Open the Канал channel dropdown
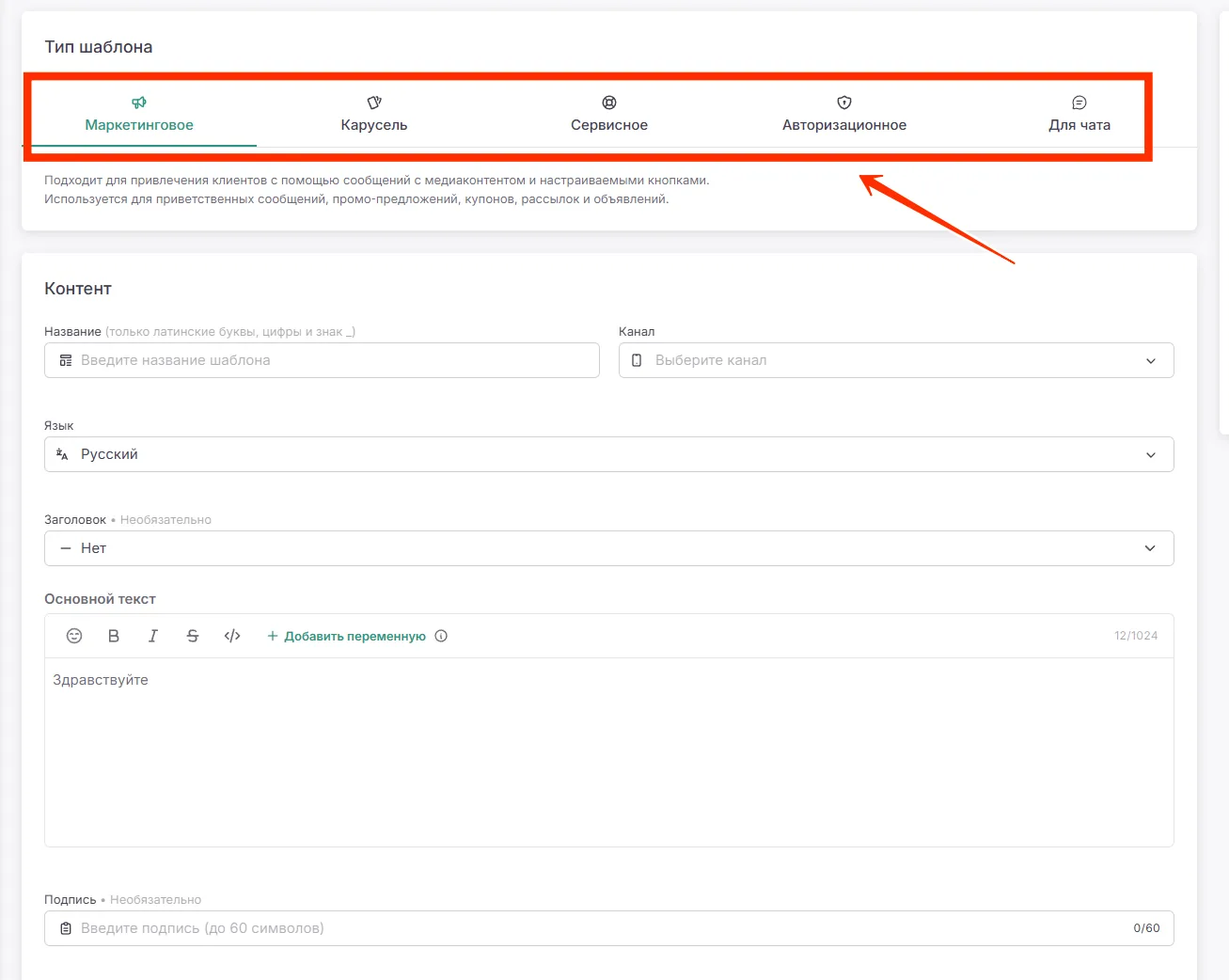The height and width of the screenshot is (980, 1229). [x=896, y=360]
